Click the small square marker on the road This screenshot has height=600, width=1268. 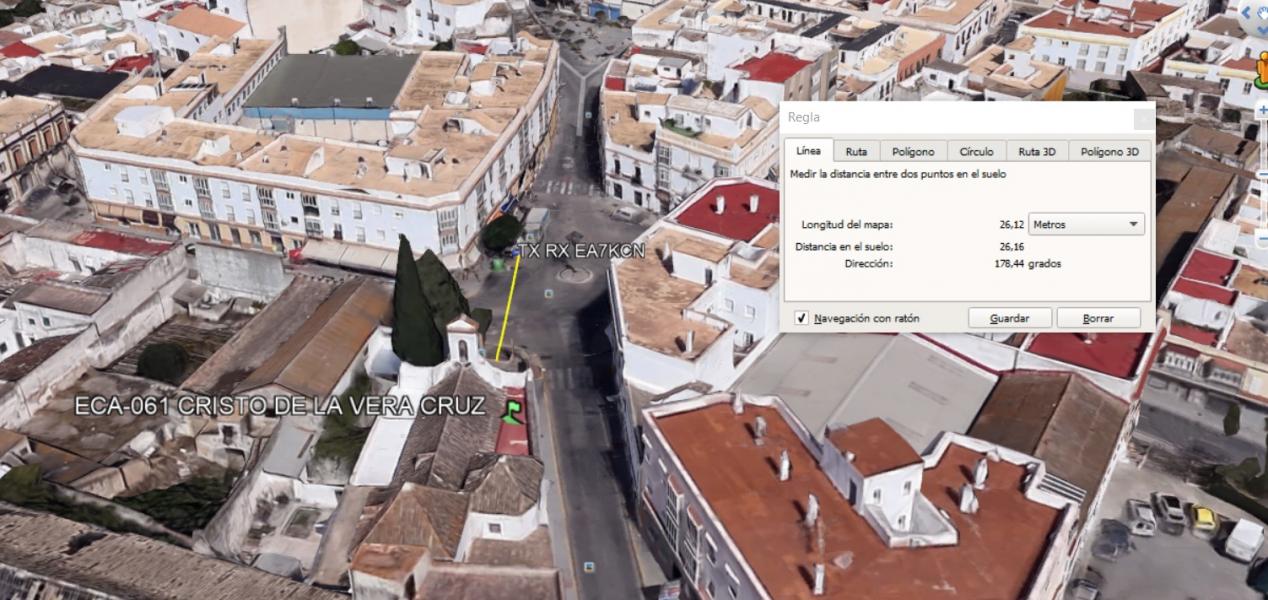[x=548, y=293]
